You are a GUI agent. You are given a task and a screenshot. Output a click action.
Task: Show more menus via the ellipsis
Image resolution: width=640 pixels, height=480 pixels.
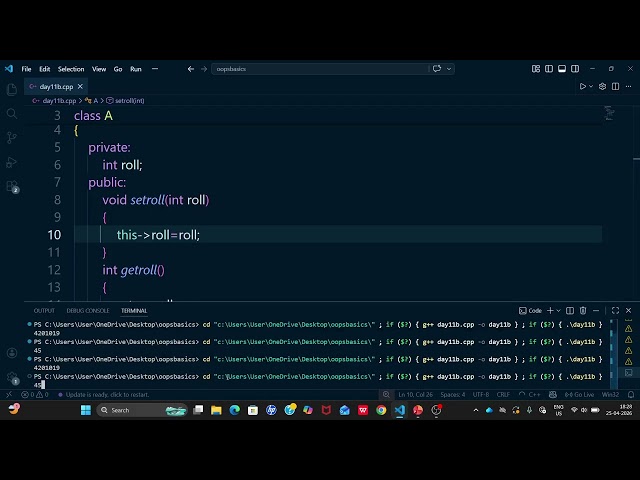[x=155, y=69]
